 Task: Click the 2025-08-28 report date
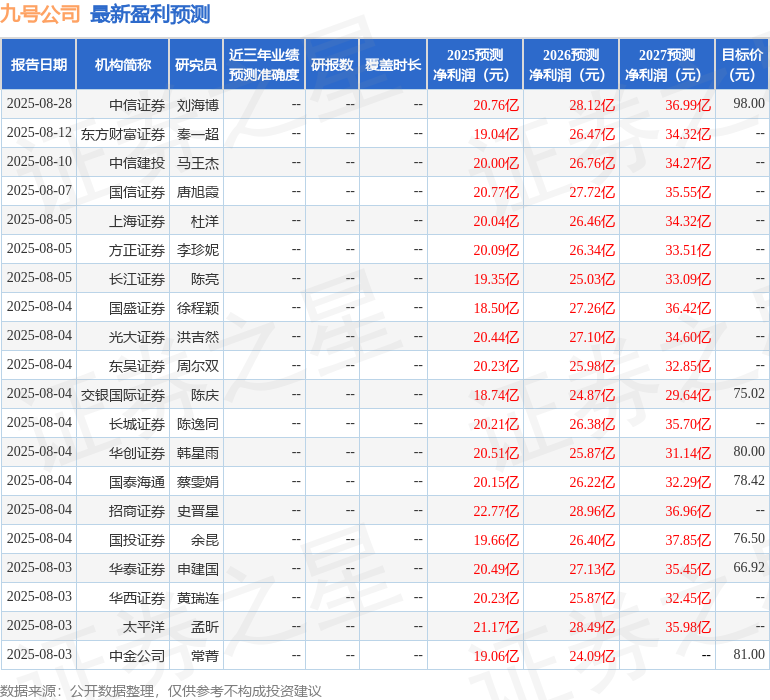39,104
